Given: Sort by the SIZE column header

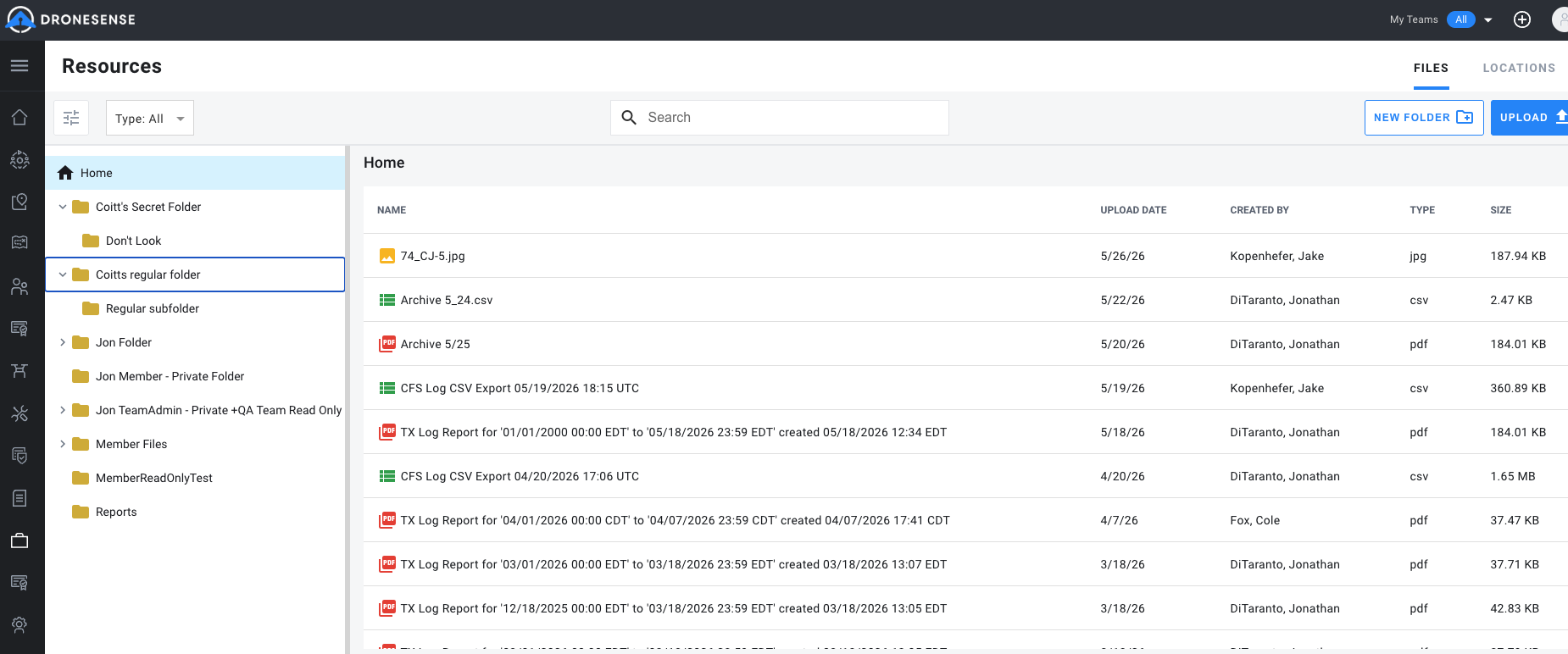Looking at the screenshot, I should [1501, 210].
